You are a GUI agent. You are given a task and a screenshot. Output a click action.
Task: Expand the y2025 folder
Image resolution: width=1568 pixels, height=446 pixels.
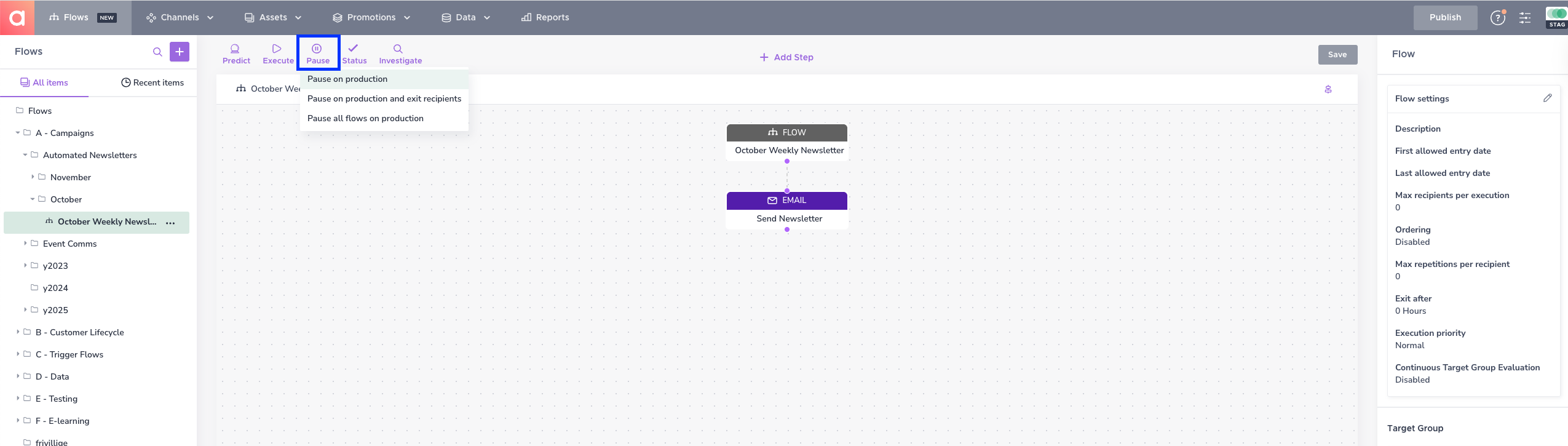point(25,309)
